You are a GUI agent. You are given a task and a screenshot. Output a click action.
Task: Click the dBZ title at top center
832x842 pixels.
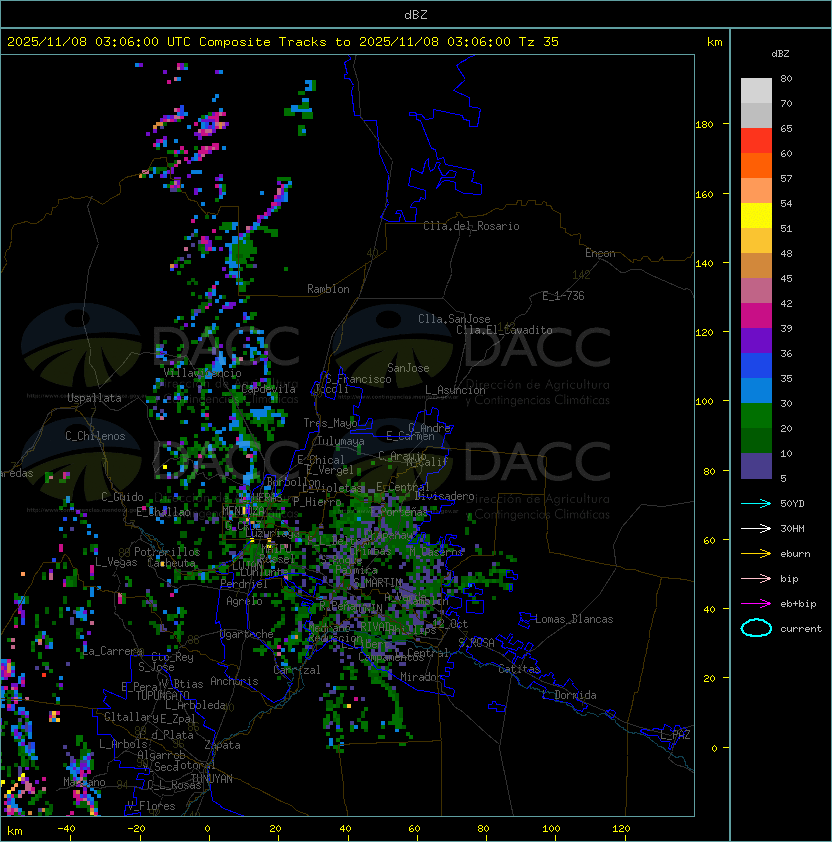416,14
